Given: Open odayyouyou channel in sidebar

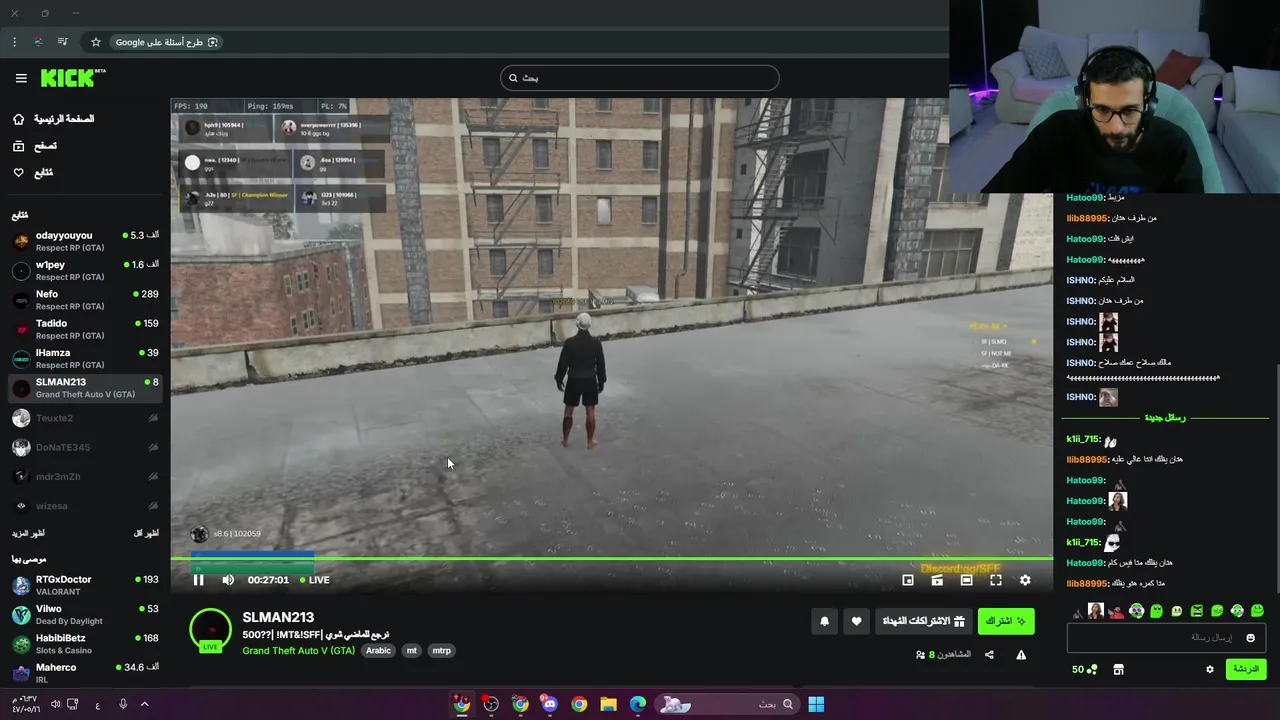Looking at the screenshot, I should coord(85,241).
